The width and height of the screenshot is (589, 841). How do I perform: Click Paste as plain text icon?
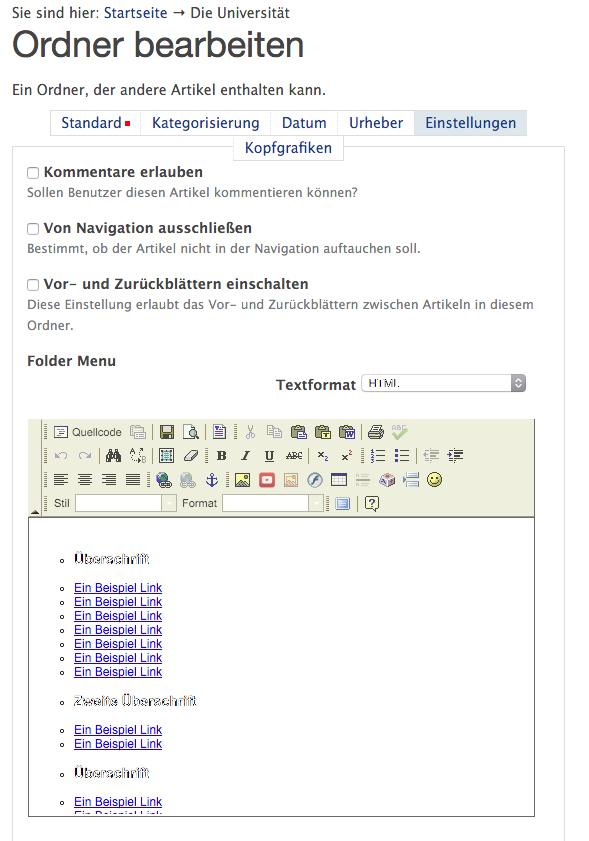322,432
